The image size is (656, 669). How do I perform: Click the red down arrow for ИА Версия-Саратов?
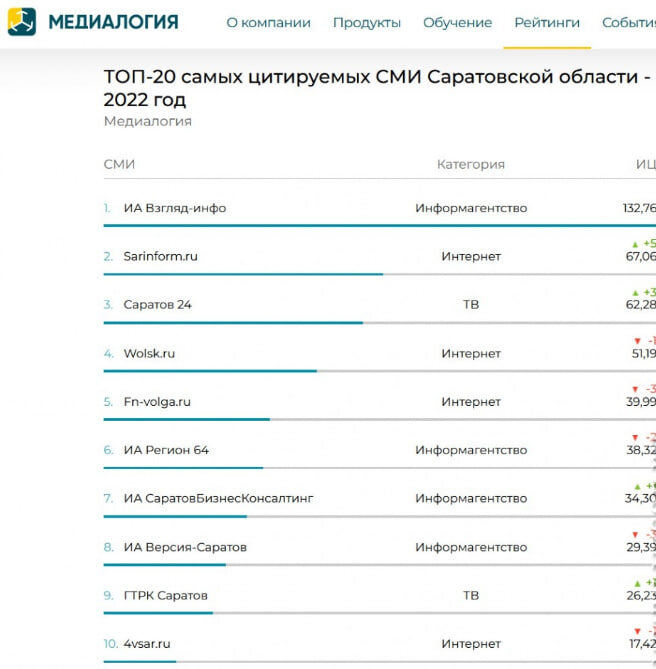tap(635, 535)
